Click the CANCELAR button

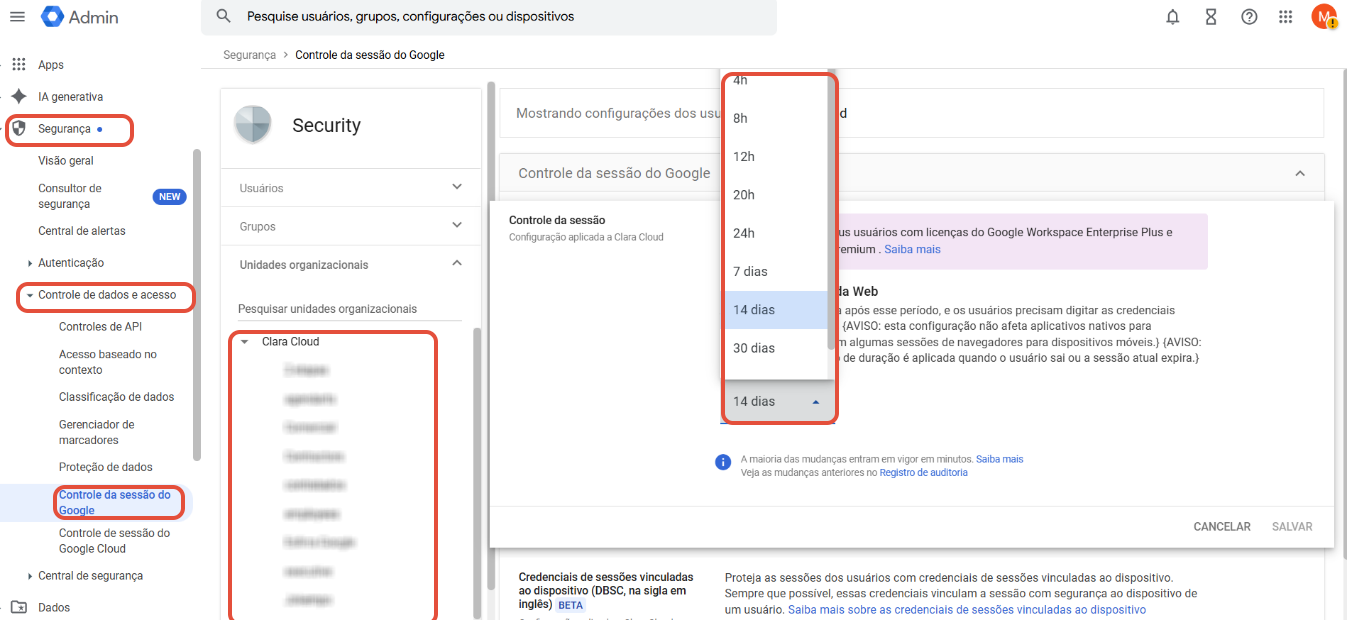[1222, 526]
